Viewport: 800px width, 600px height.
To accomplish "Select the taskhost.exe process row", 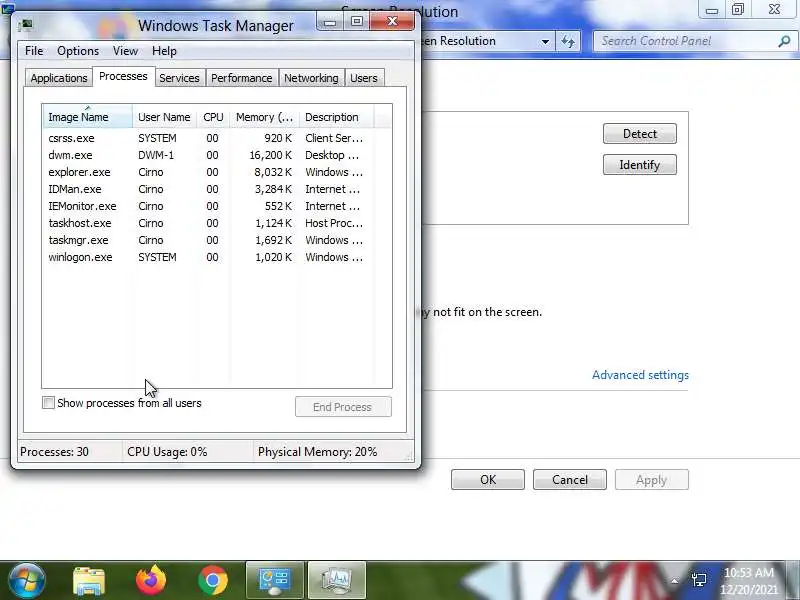I will click(208, 223).
